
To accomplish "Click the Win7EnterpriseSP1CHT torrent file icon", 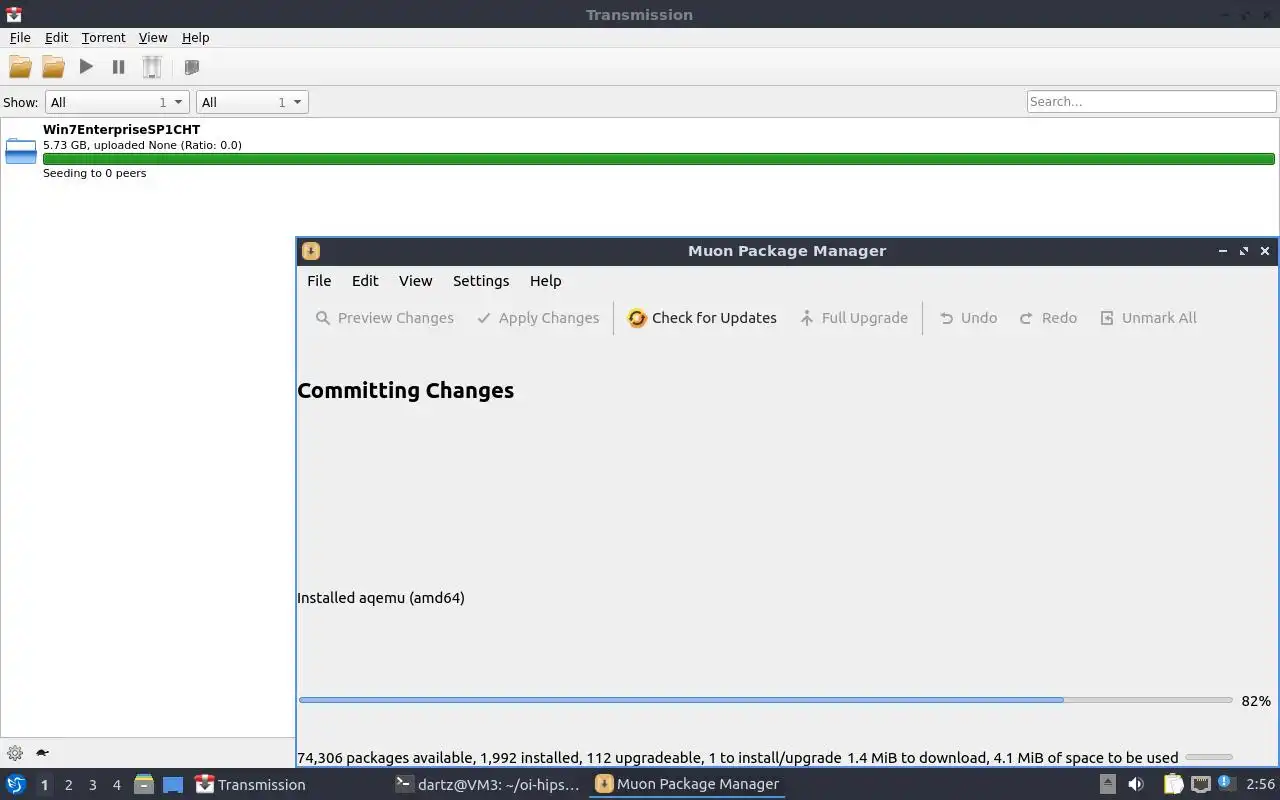I will coord(21,151).
